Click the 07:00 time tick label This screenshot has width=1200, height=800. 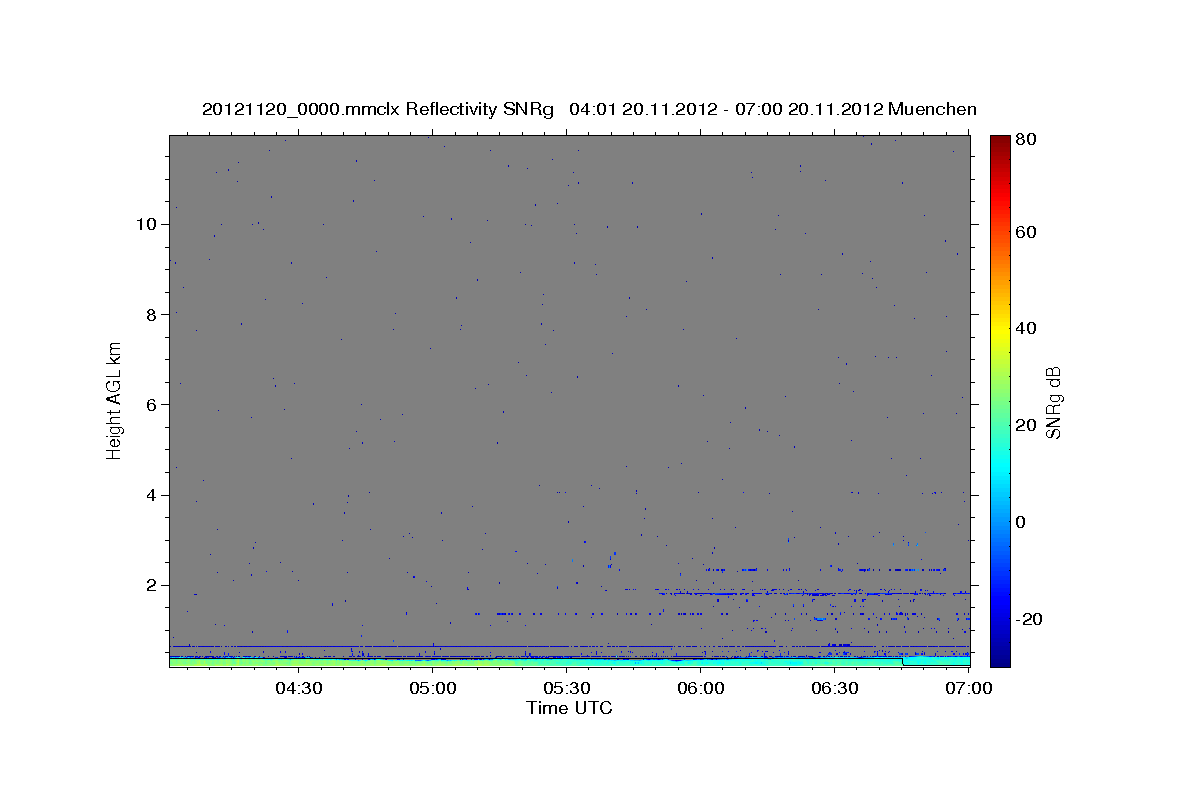[x=968, y=688]
